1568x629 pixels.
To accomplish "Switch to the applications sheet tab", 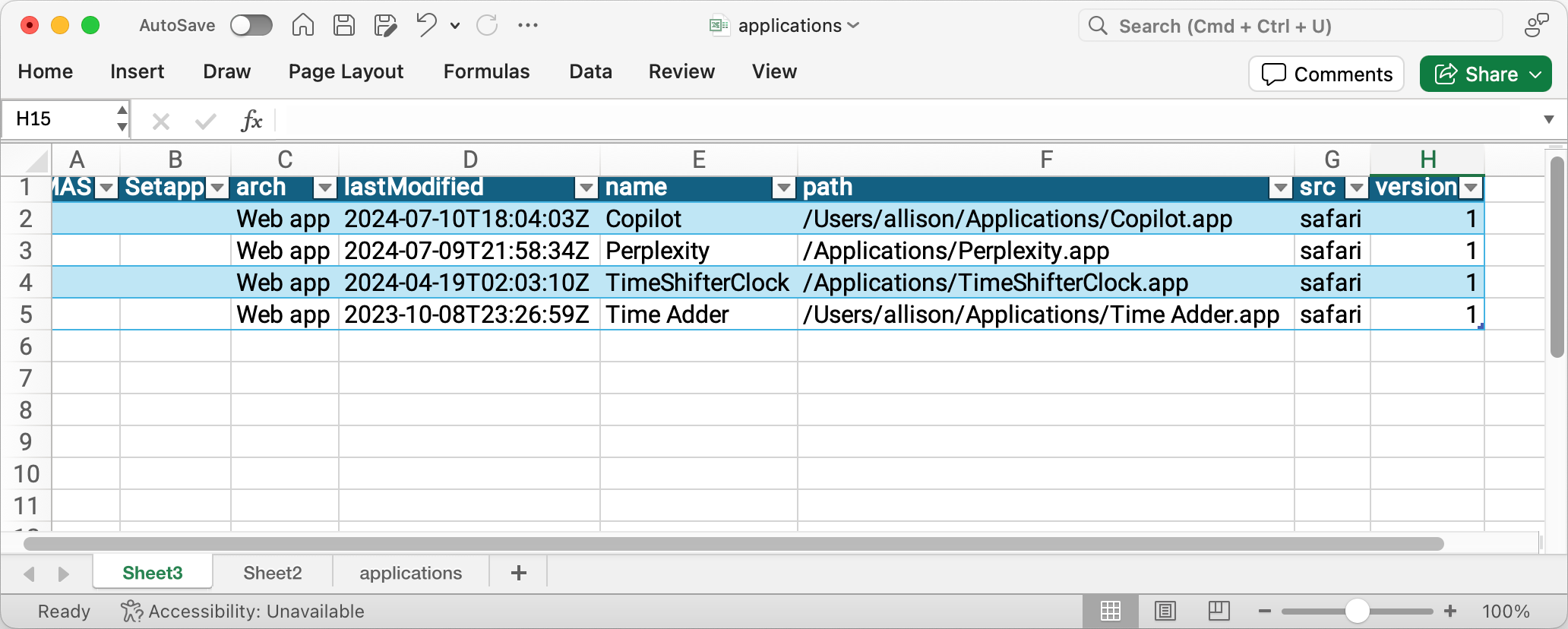I will [411, 573].
